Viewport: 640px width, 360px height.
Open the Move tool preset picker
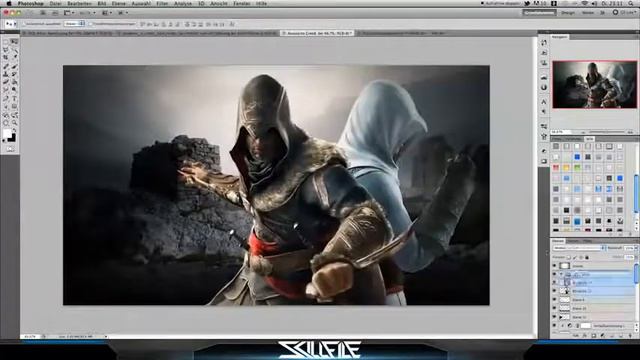(x=10, y=24)
